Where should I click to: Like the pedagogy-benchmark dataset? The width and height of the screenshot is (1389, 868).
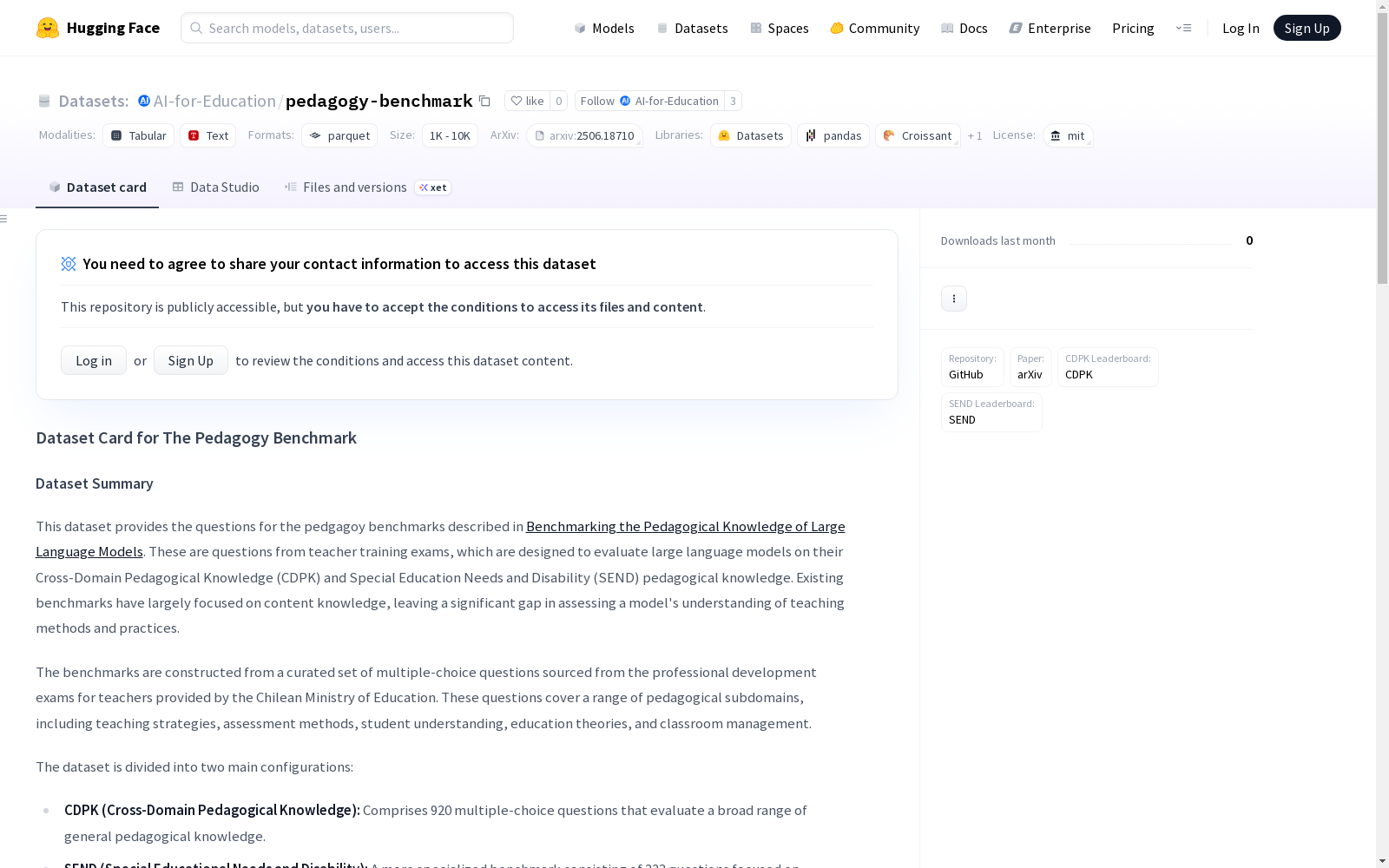527,101
